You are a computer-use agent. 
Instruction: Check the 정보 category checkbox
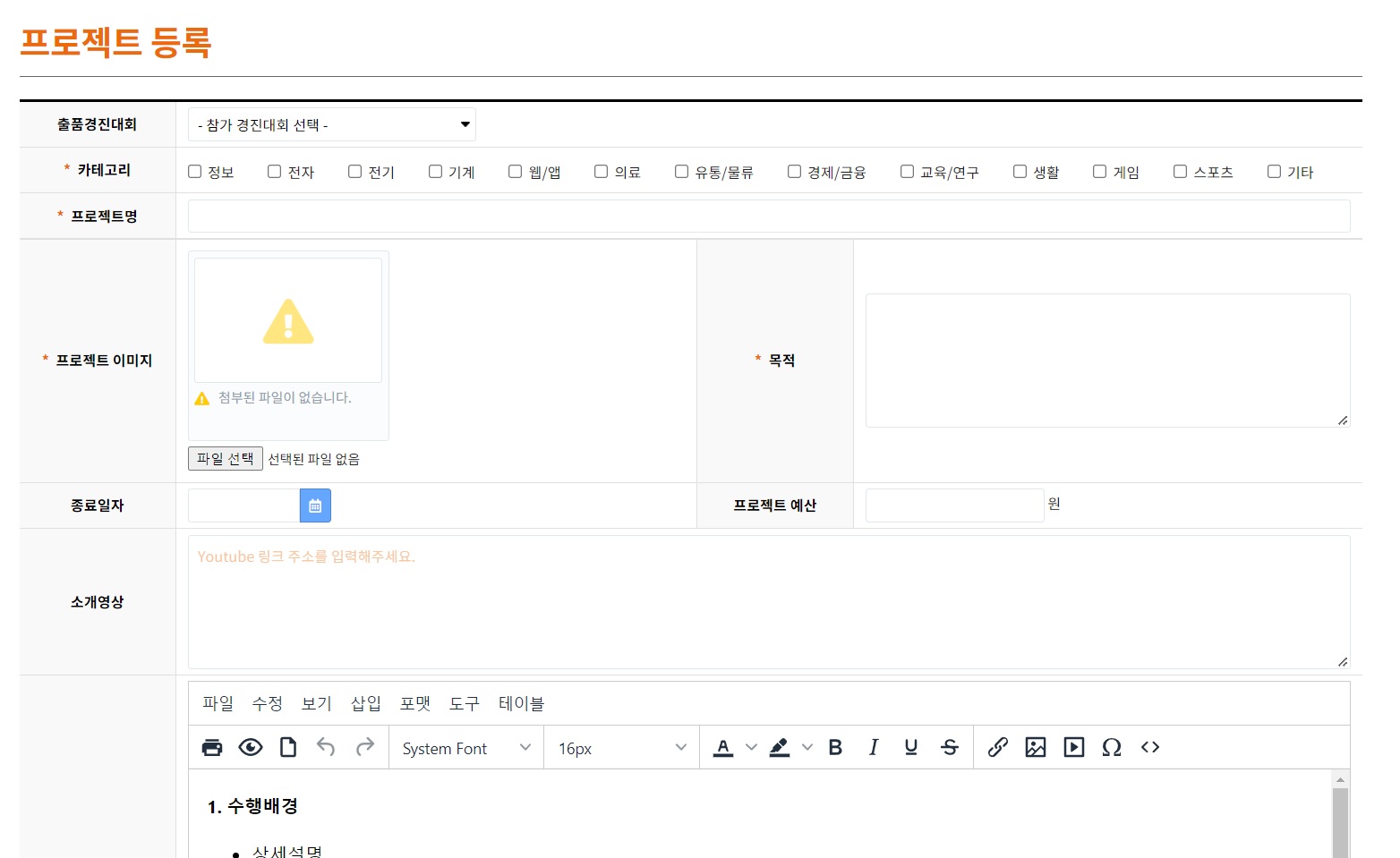click(x=195, y=172)
